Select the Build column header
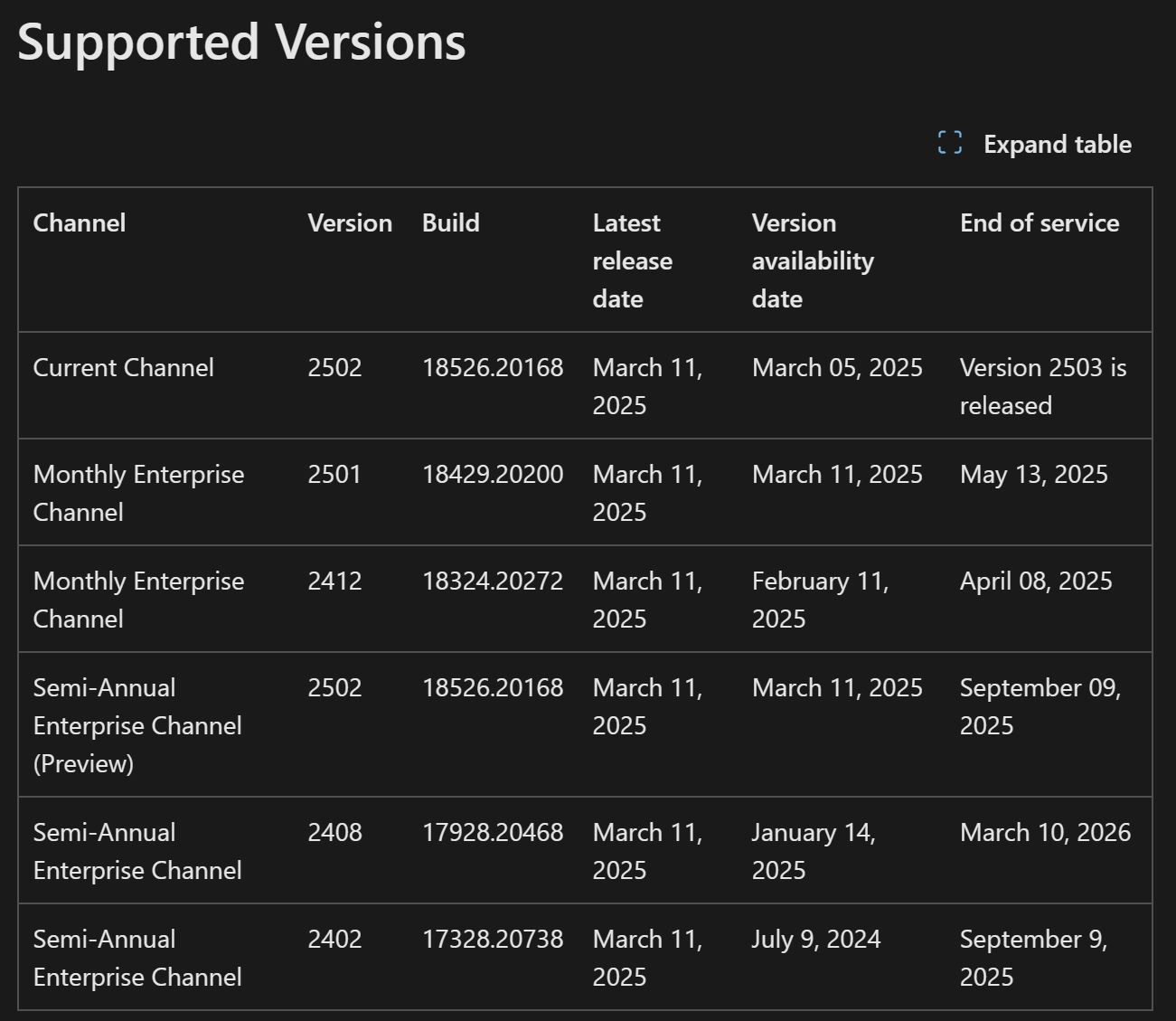The image size is (1176, 1021). coord(450,223)
